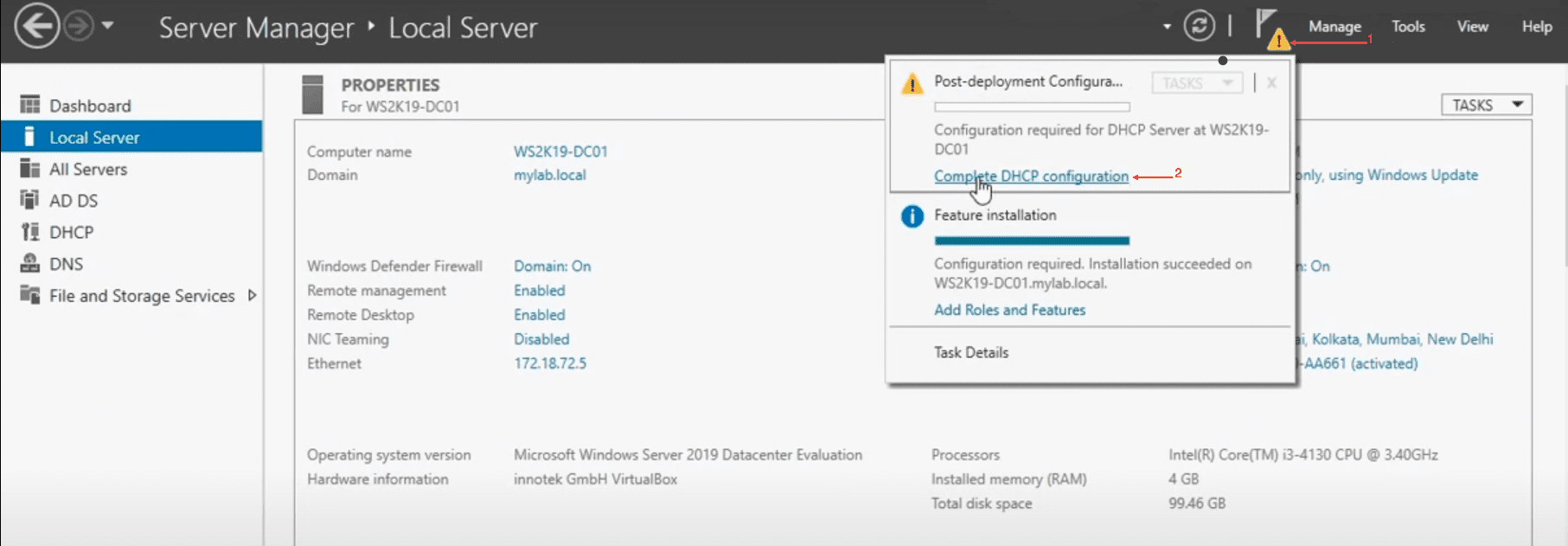This screenshot has height=546, width=1568.
Task: Click Complete DHCP configuration link
Action: pyautogui.click(x=1031, y=176)
